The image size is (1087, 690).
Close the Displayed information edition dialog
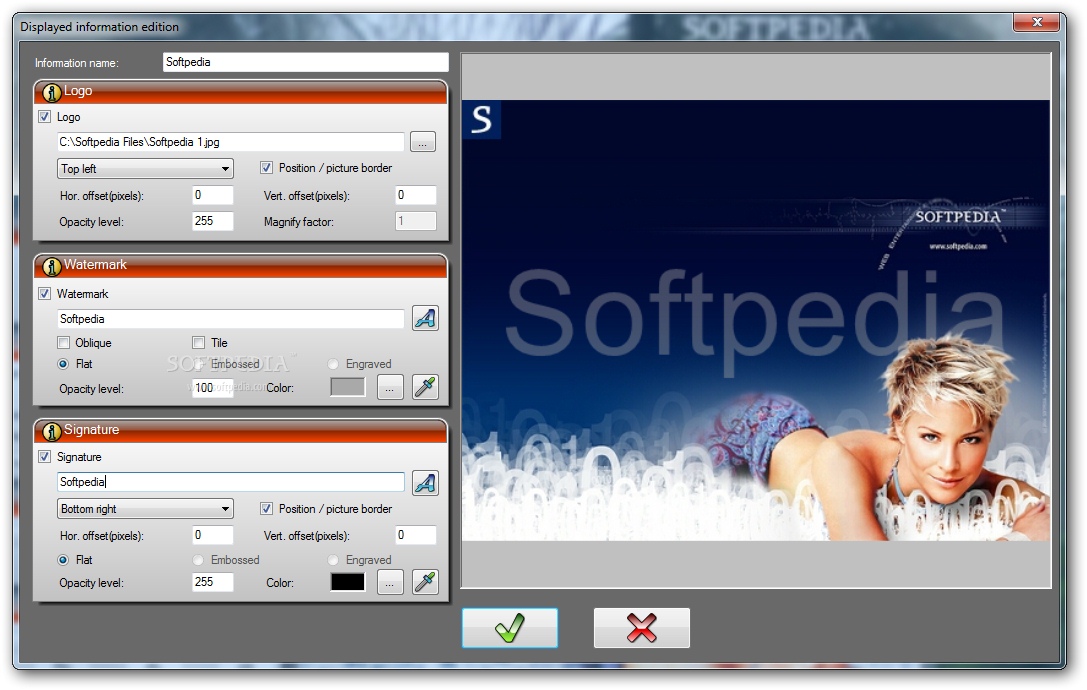(x=1037, y=22)
